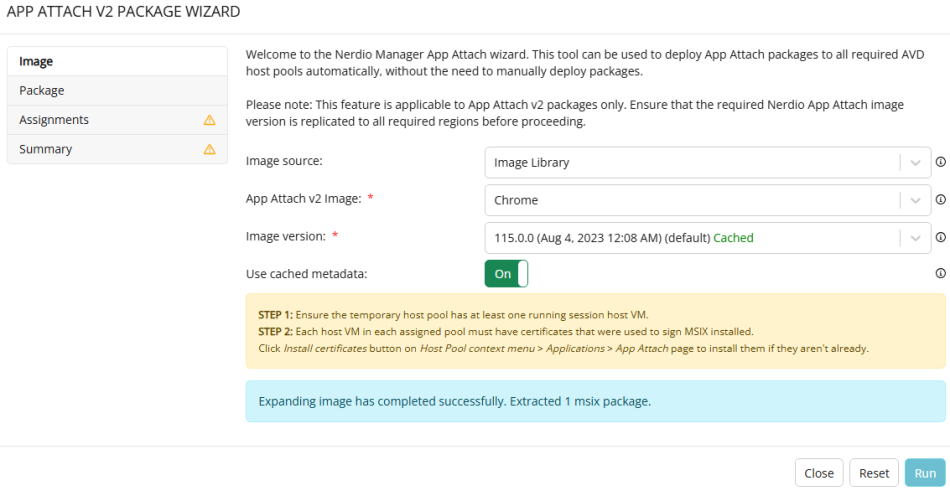Toggle off Use cached metadata switch
The image size is (950, 496).
[506, 274]
